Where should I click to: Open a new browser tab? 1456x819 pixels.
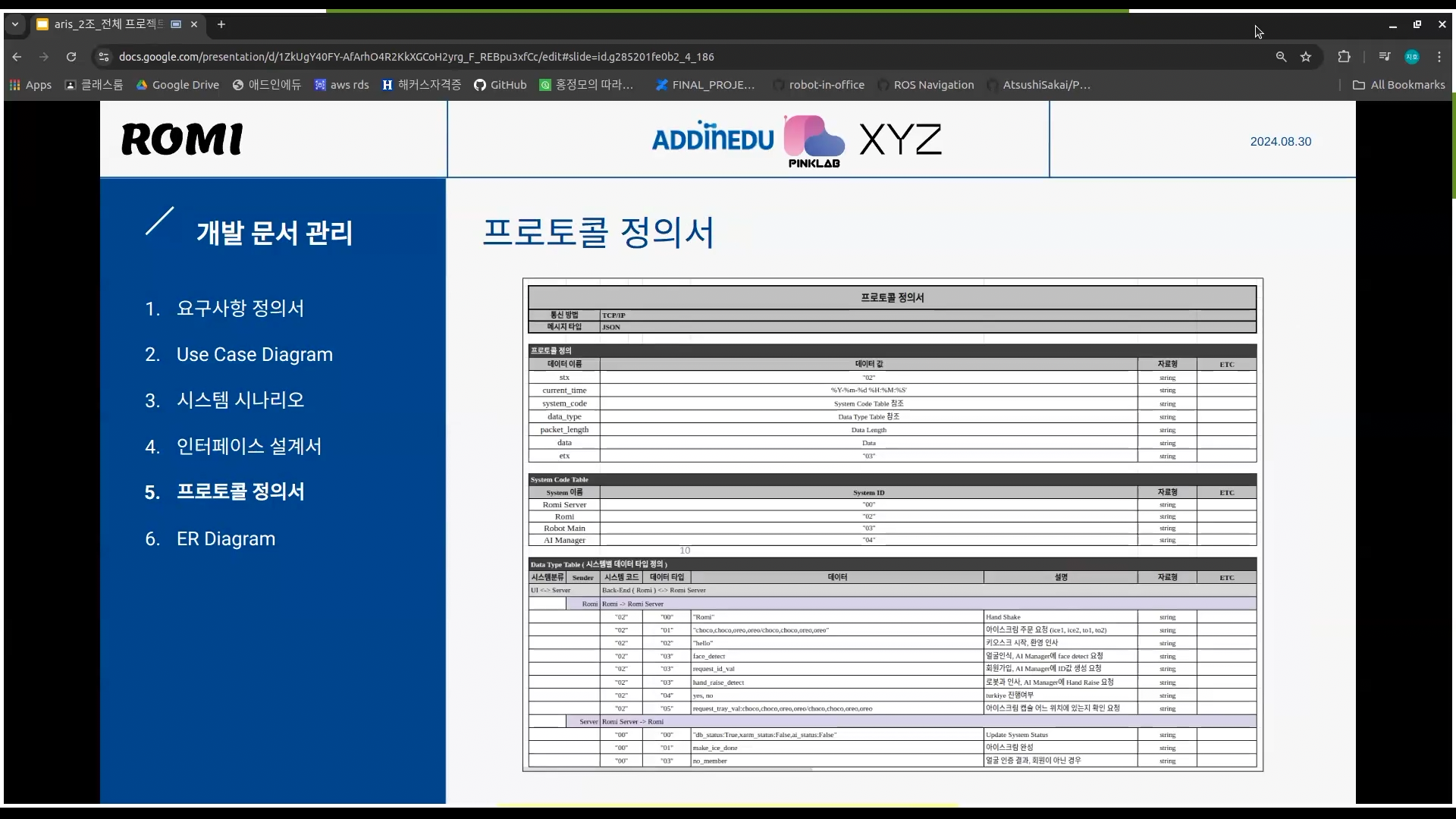point(221,24)
